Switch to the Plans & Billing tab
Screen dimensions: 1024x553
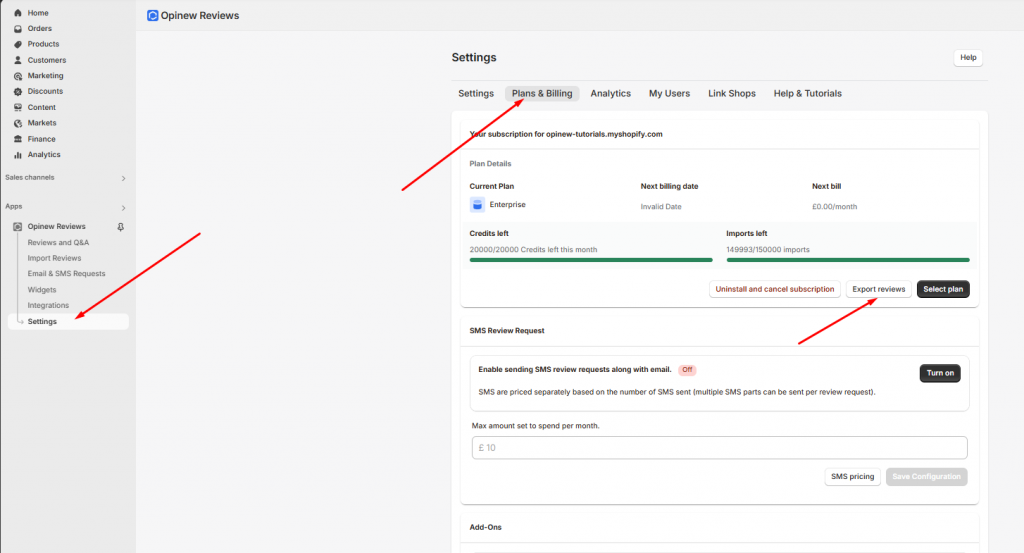click(x=542, y=94)
